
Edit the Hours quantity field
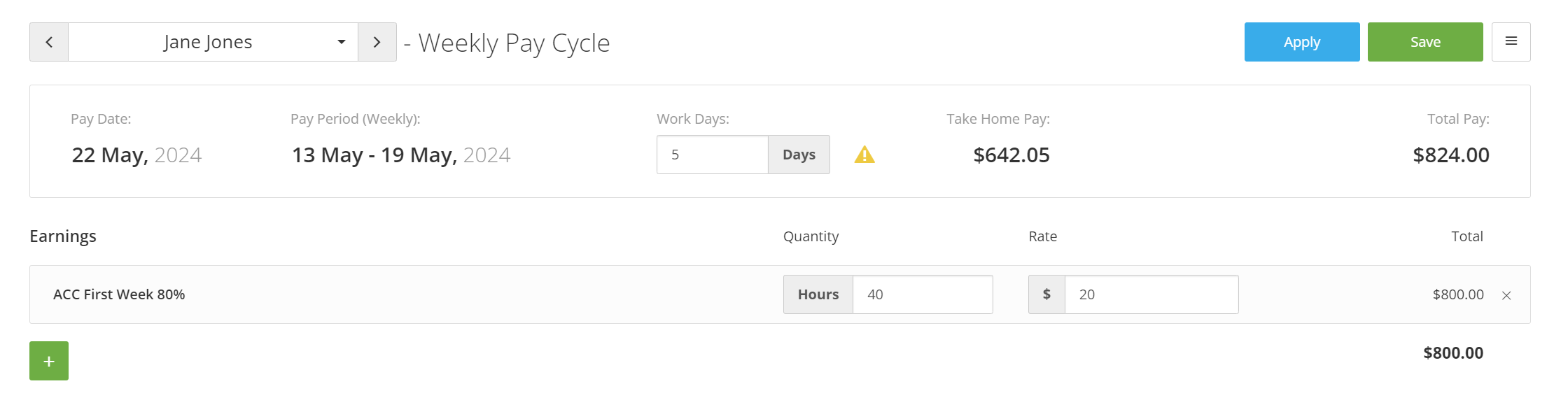(923, 294)
